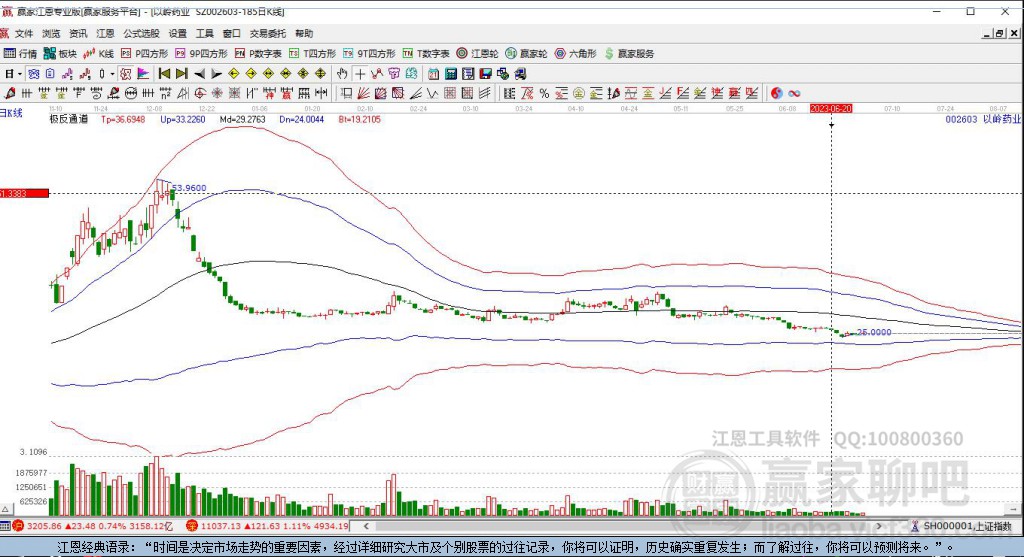
Task: Open the 赢家轮 wheel tool
Action: [526, 54]
